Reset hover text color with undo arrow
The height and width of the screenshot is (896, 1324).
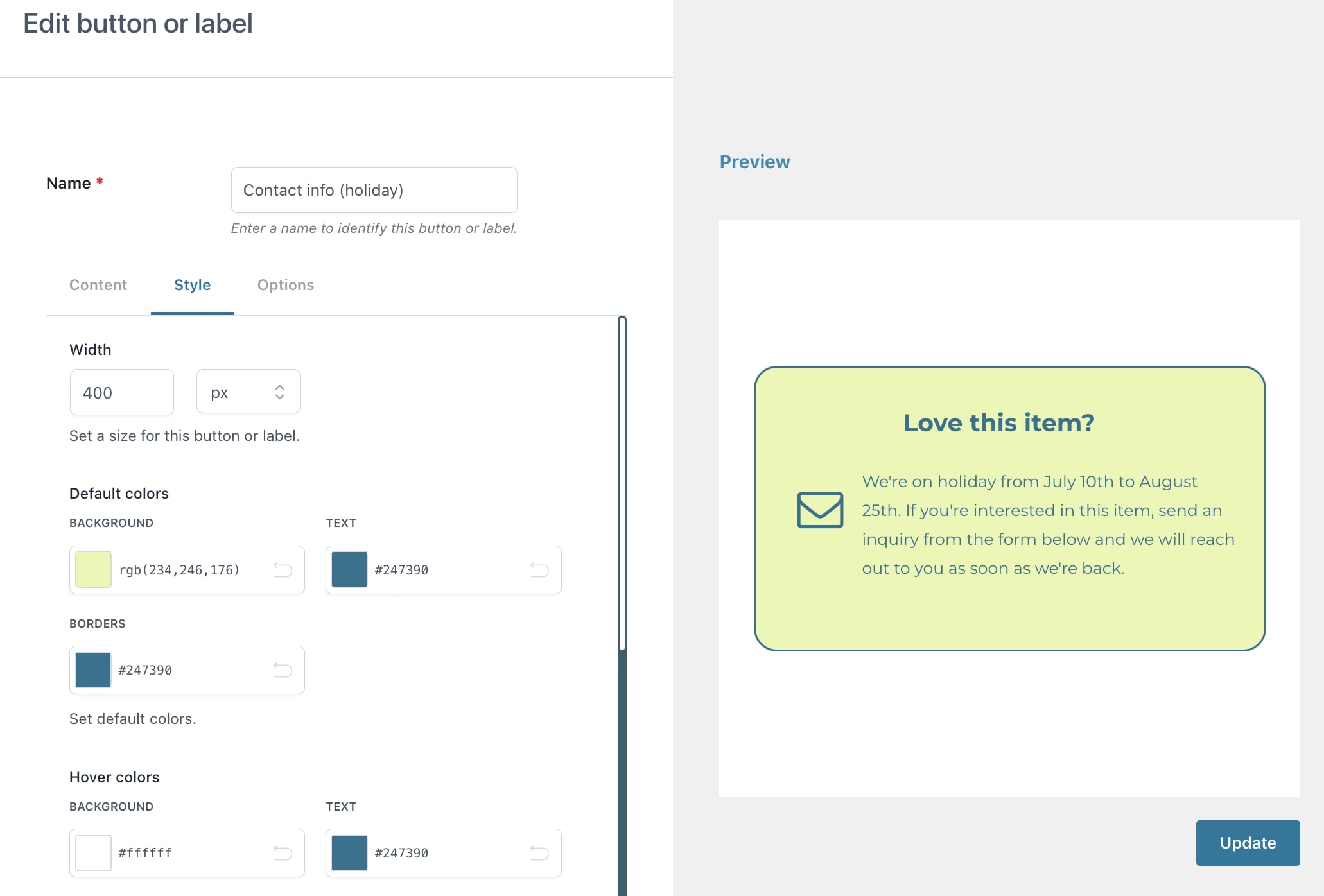click(539, 853)
